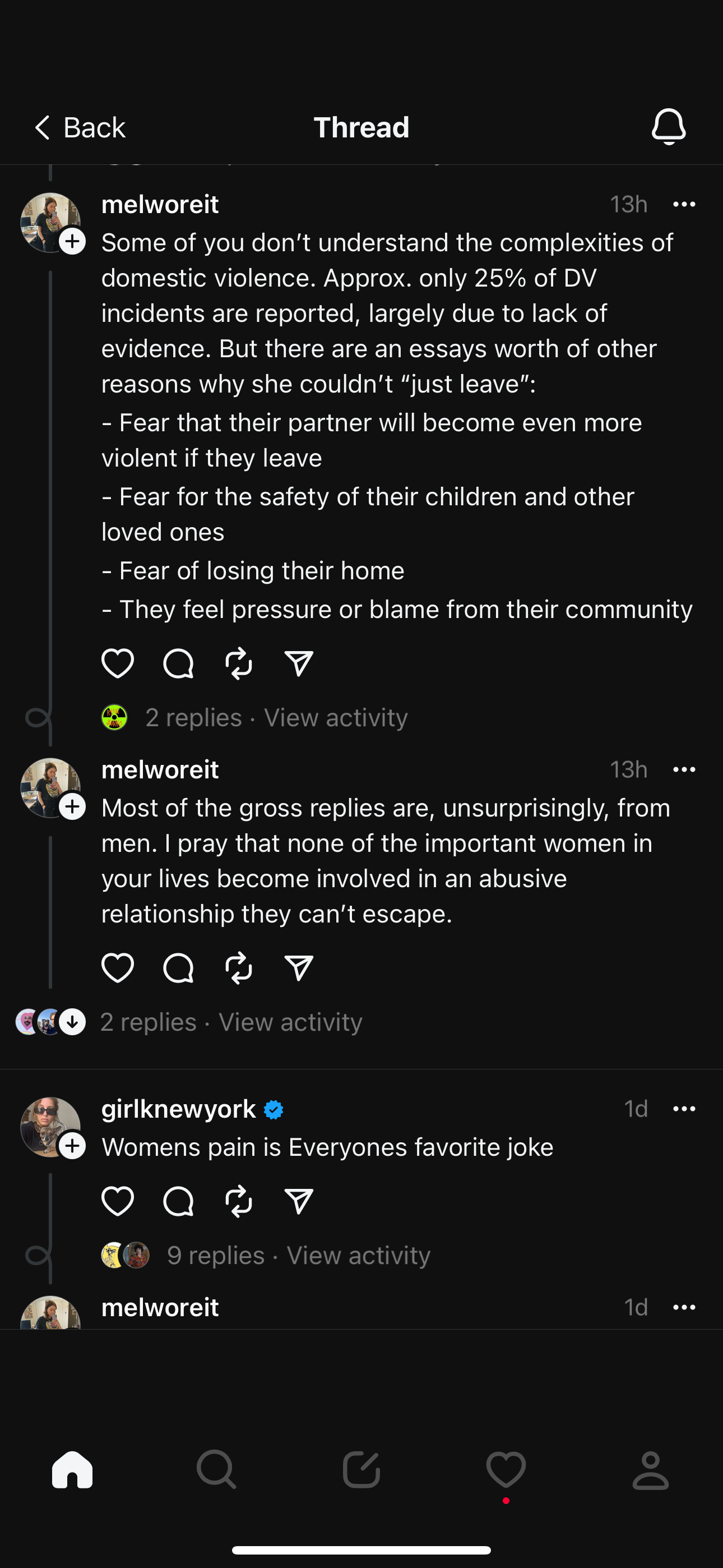Repost the 'gross replies' post by melworeit
The width and height of the screenshot is (723, 1568).
(x=239, y=968)
